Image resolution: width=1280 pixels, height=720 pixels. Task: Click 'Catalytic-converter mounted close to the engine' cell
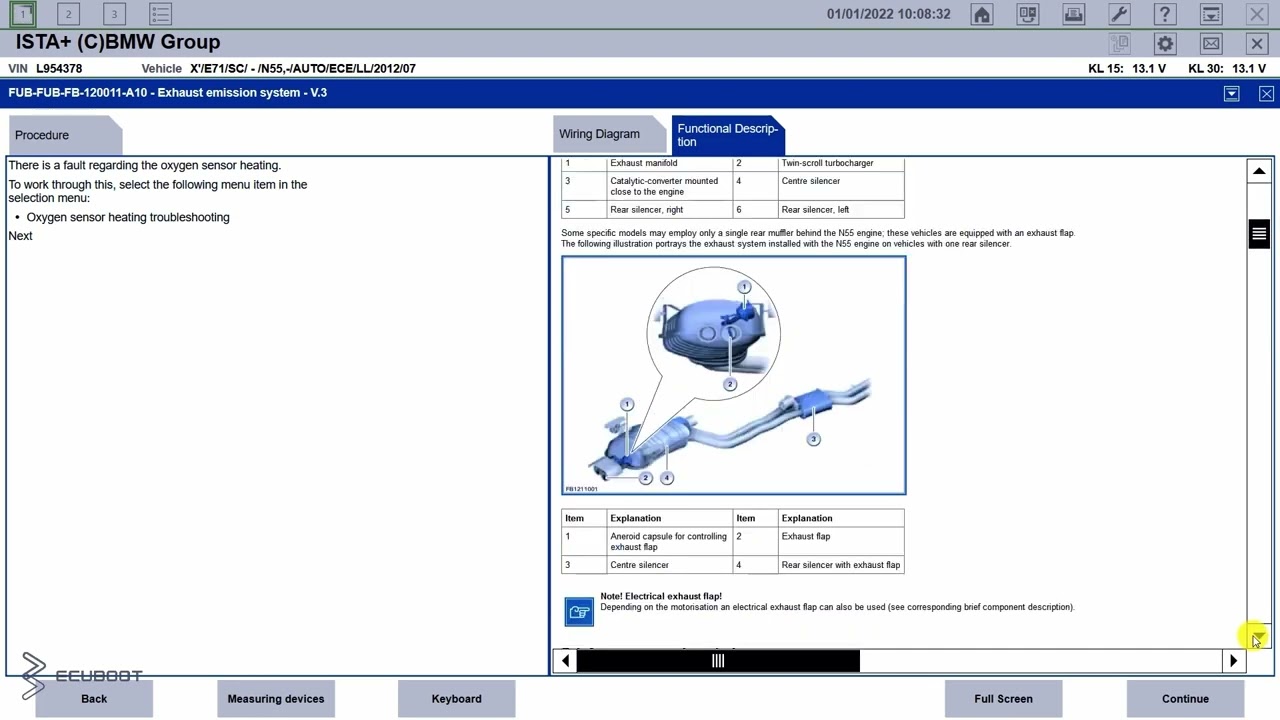tap(669, 186)
